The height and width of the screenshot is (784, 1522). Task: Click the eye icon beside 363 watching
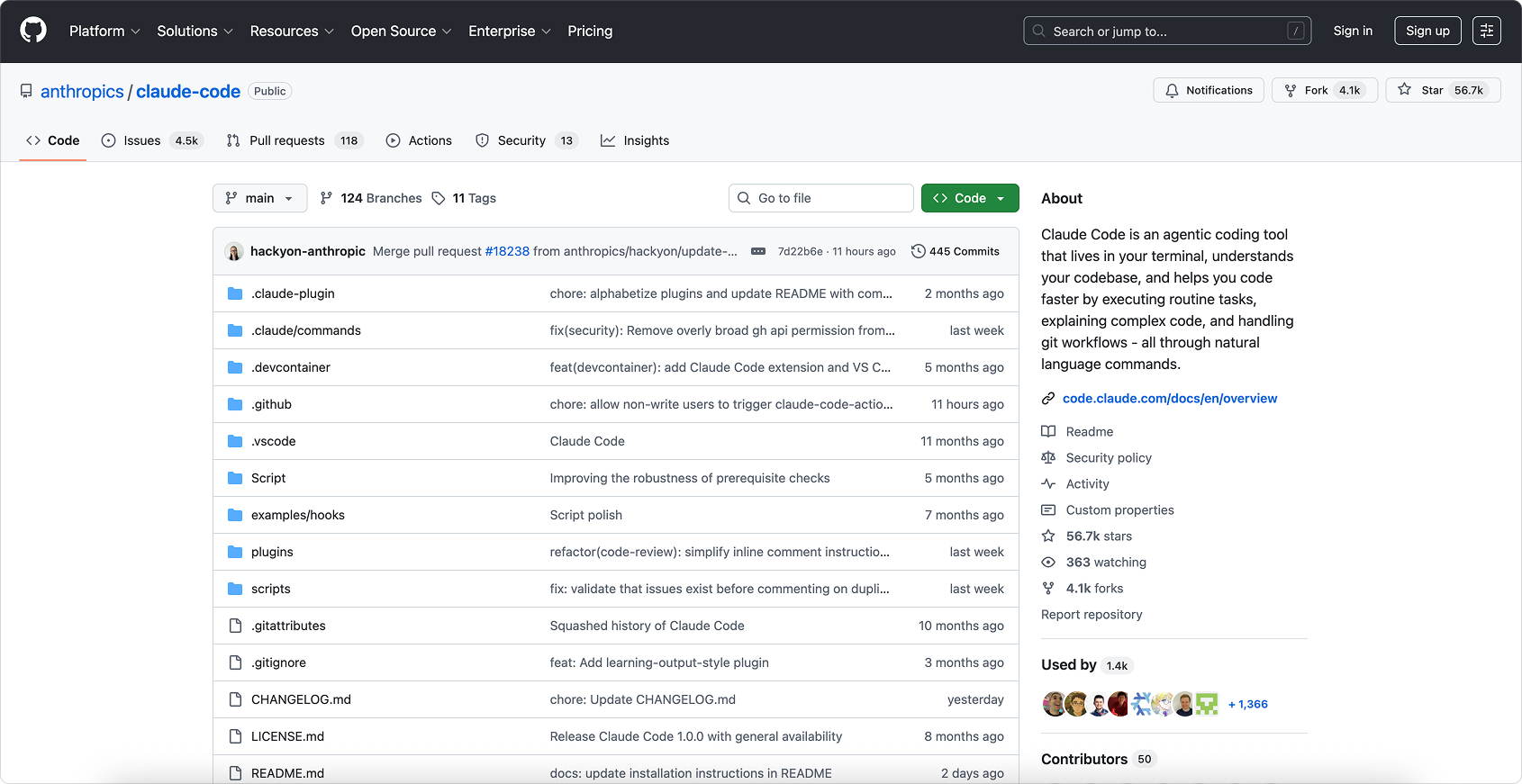(1048, 562)
